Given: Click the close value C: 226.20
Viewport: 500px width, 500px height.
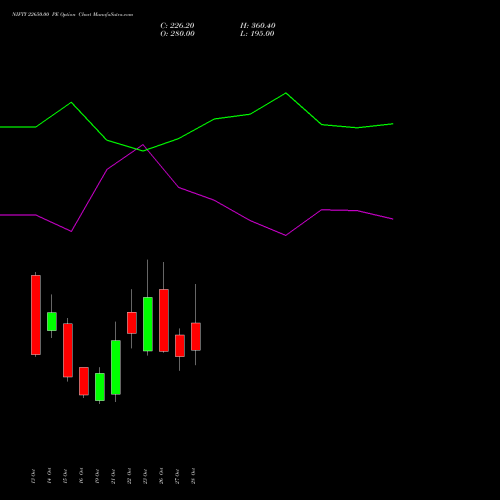Looking at the screenshot, I should click(x=177, y=26).
